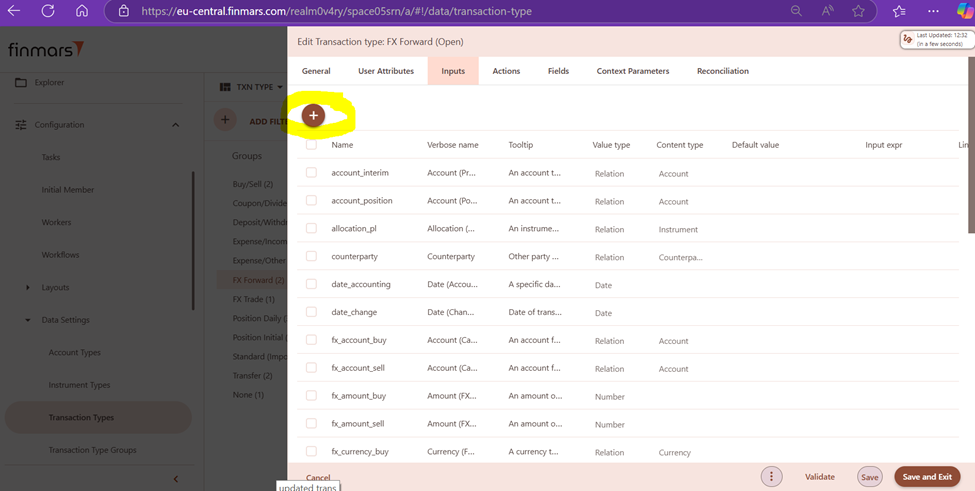Go back in browser history
This screenshot has width=975, height=491.
(x=14, y=11)
